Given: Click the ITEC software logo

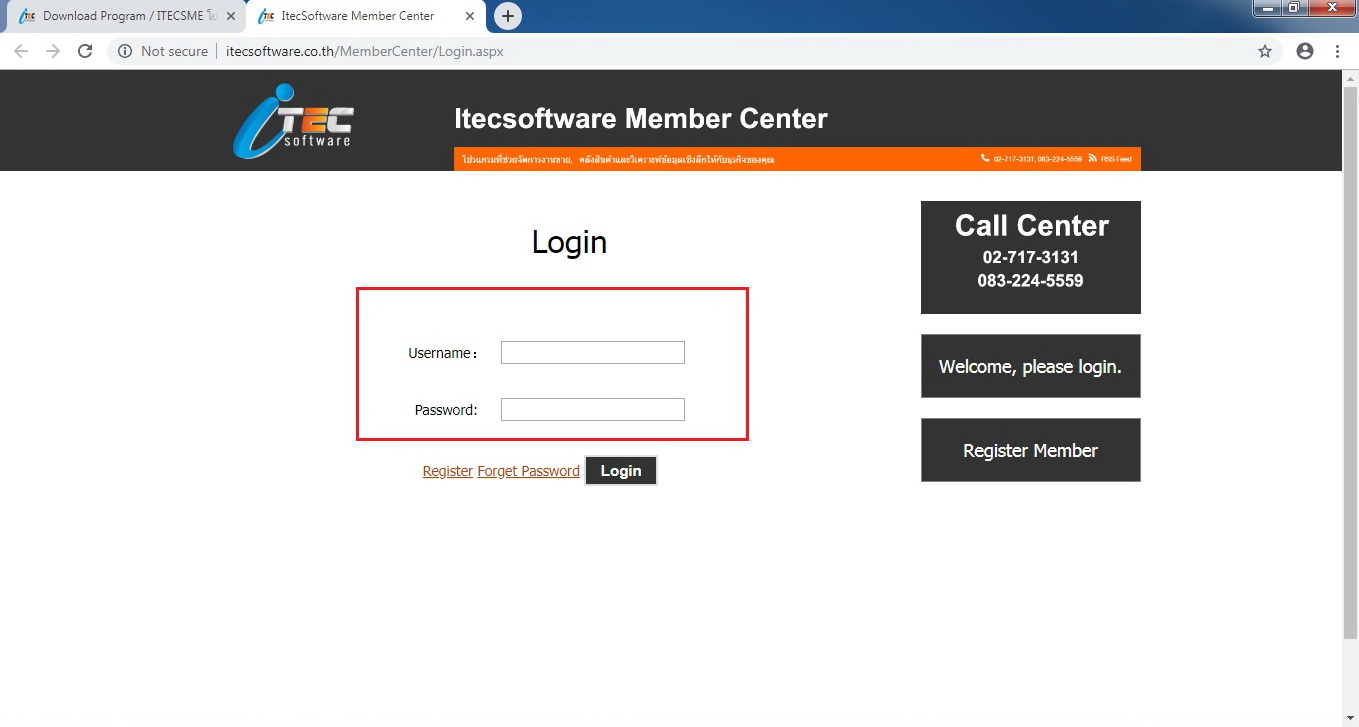Looking at the screenshot, I should 292,121.
